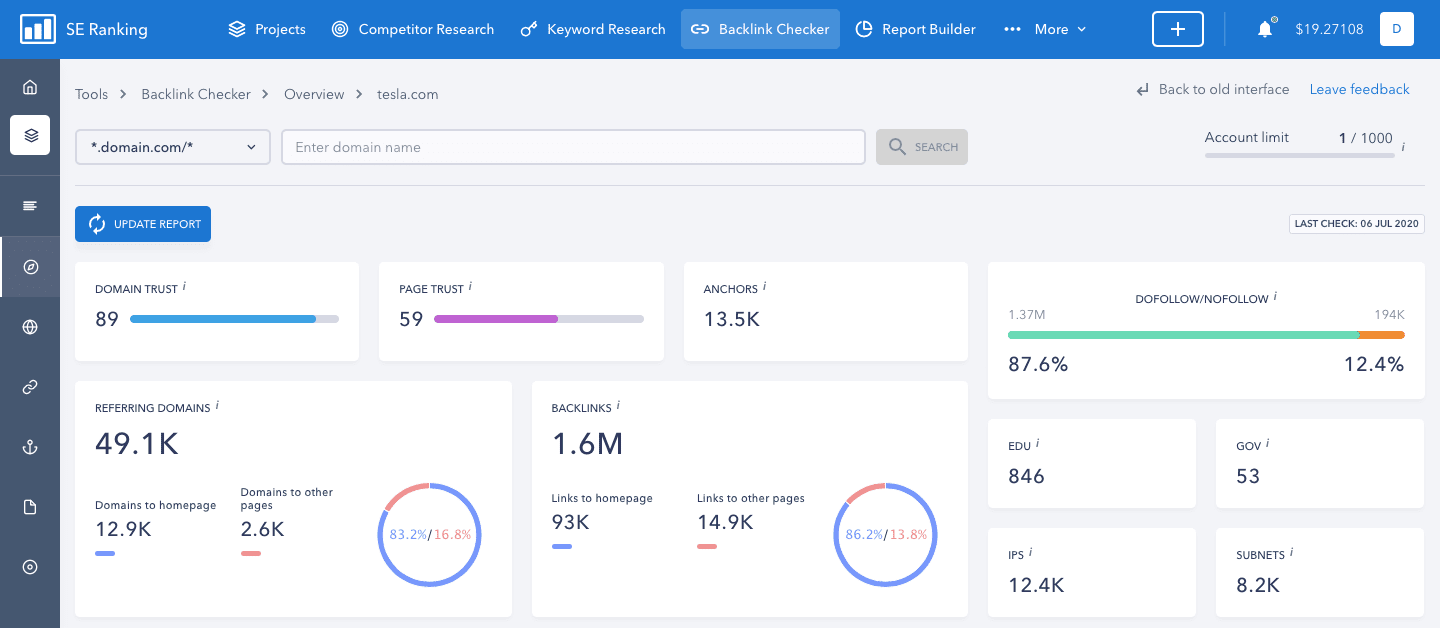Click the 12.4K IPS value
Image resolution: width=1440 pixels, height=628 pixels.
tap(1036, 585)
